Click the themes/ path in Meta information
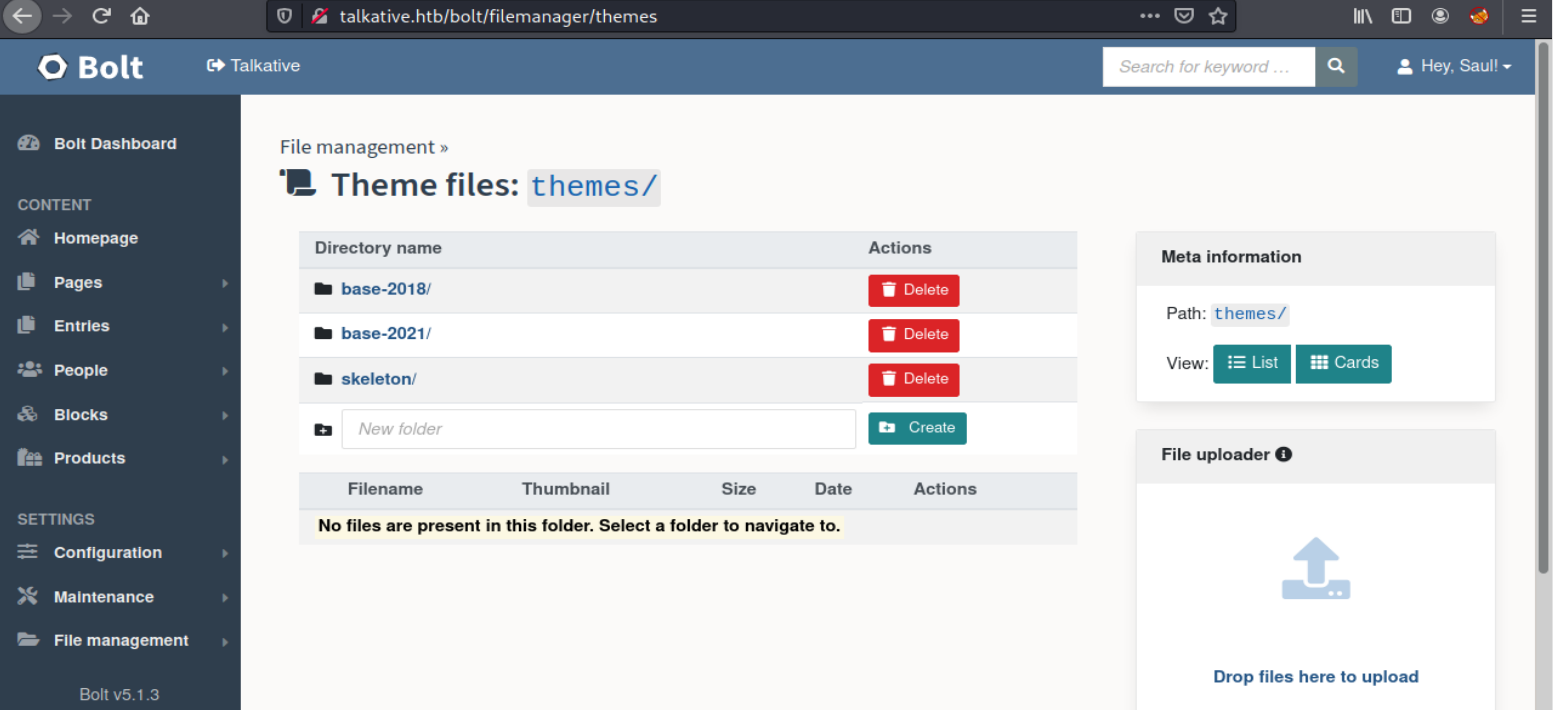This screenshot has width=1554, height=710. click(1250, 314)
